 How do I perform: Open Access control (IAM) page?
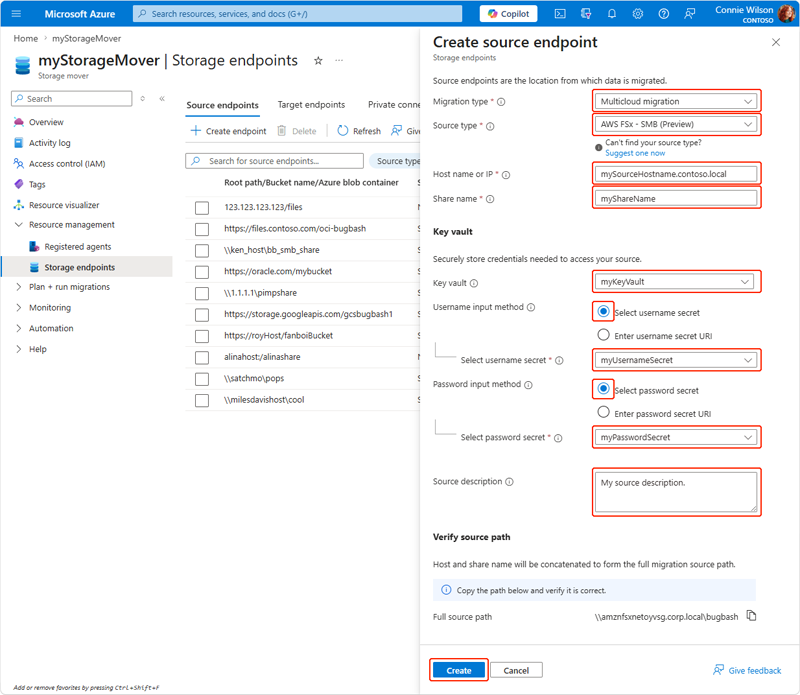[x=67, y=164]
